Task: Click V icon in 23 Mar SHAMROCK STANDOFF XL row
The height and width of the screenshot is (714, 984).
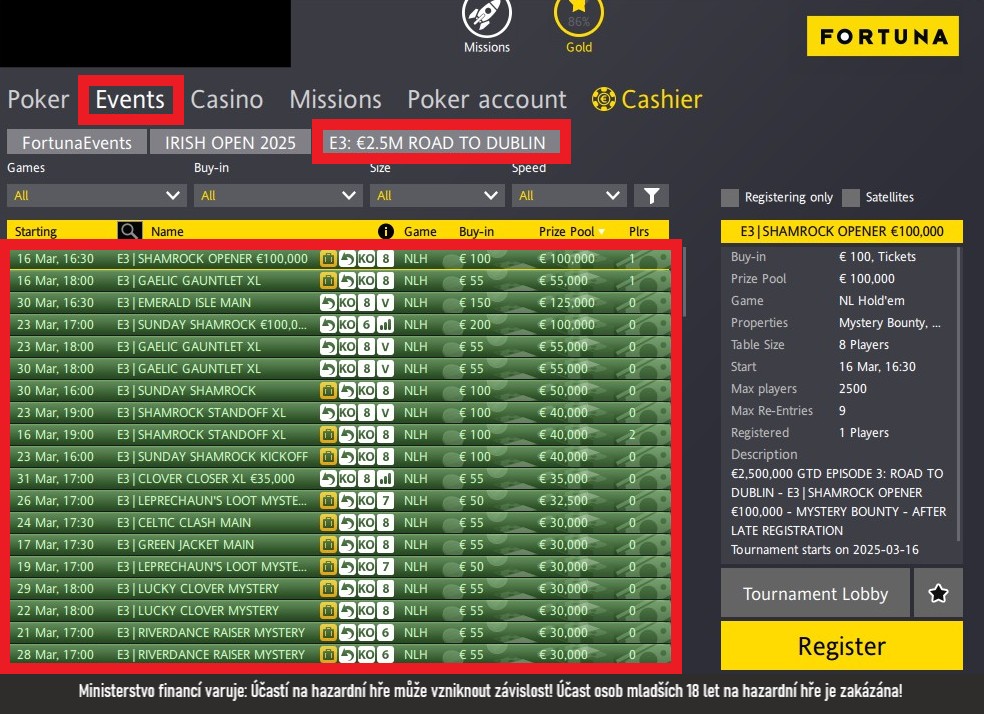Action: point(386,412)
